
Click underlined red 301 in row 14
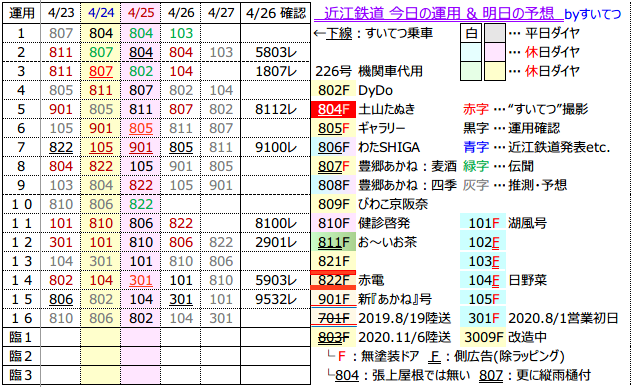140,280
